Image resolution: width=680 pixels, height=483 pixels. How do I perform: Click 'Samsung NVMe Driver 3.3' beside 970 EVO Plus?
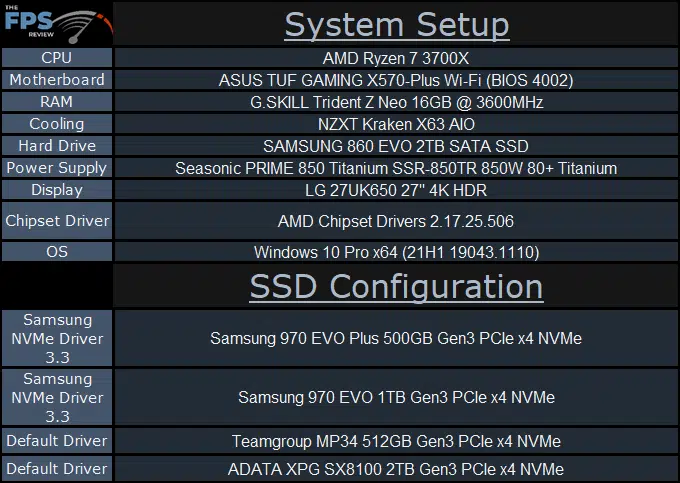pyautogui.click(x=57, y=338)
